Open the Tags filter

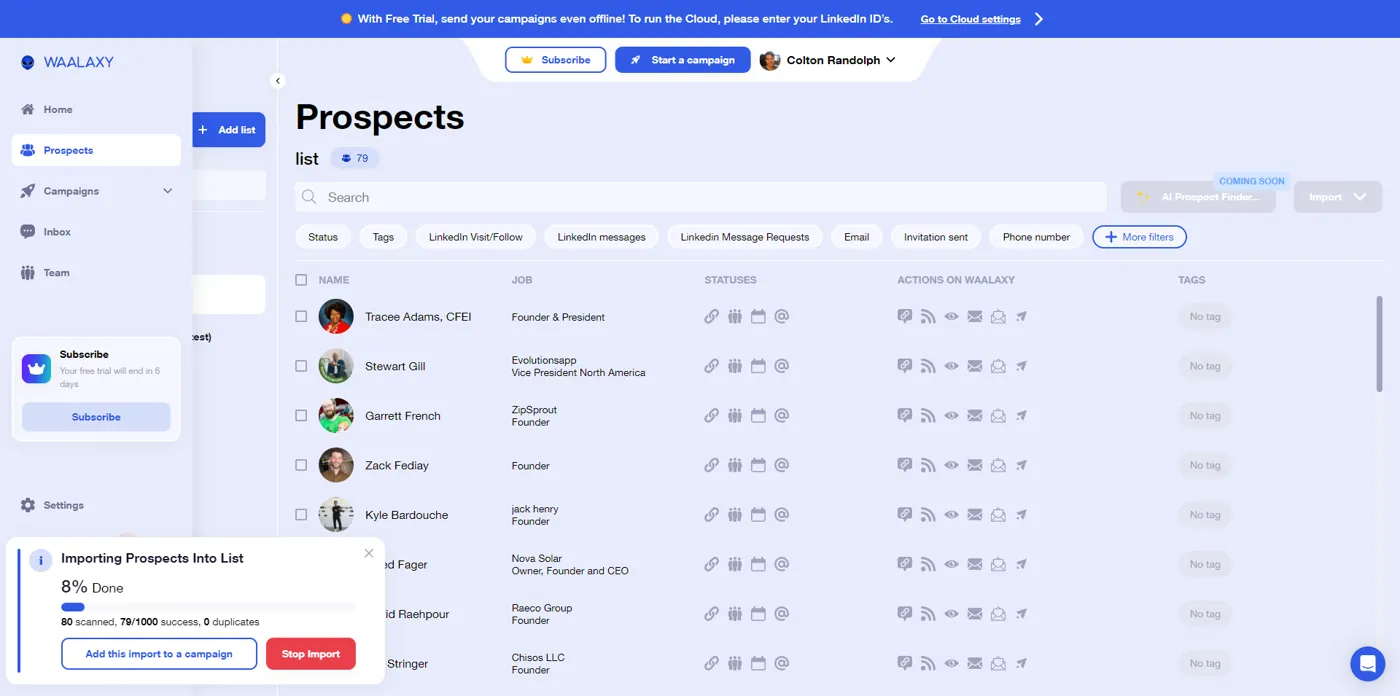click(383, 237)
